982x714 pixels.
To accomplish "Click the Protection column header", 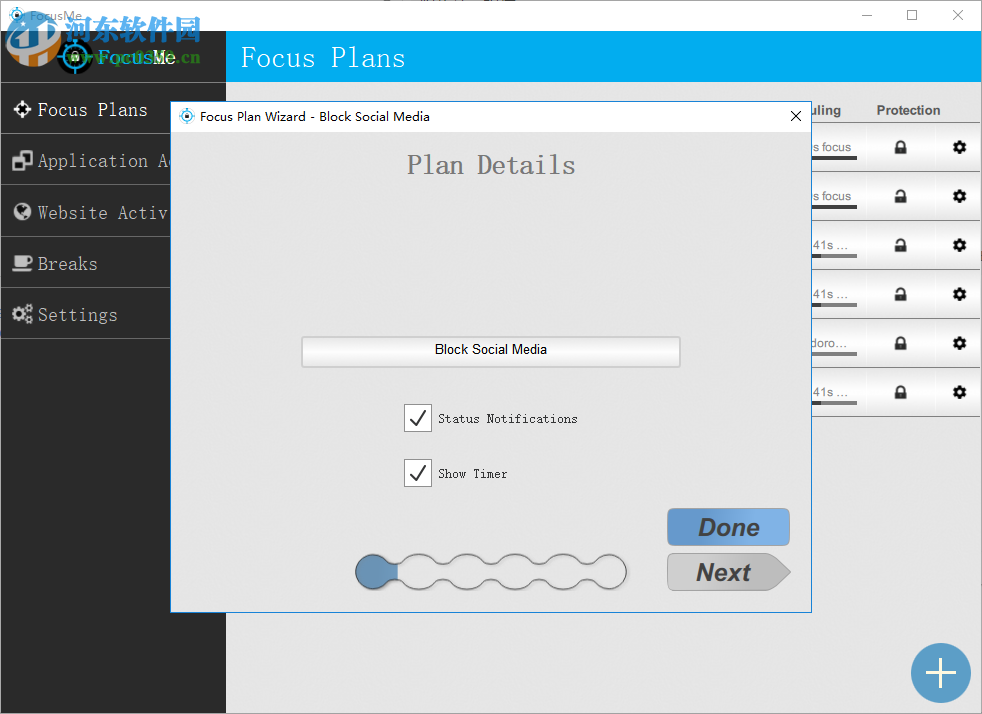I will [908, 110].
